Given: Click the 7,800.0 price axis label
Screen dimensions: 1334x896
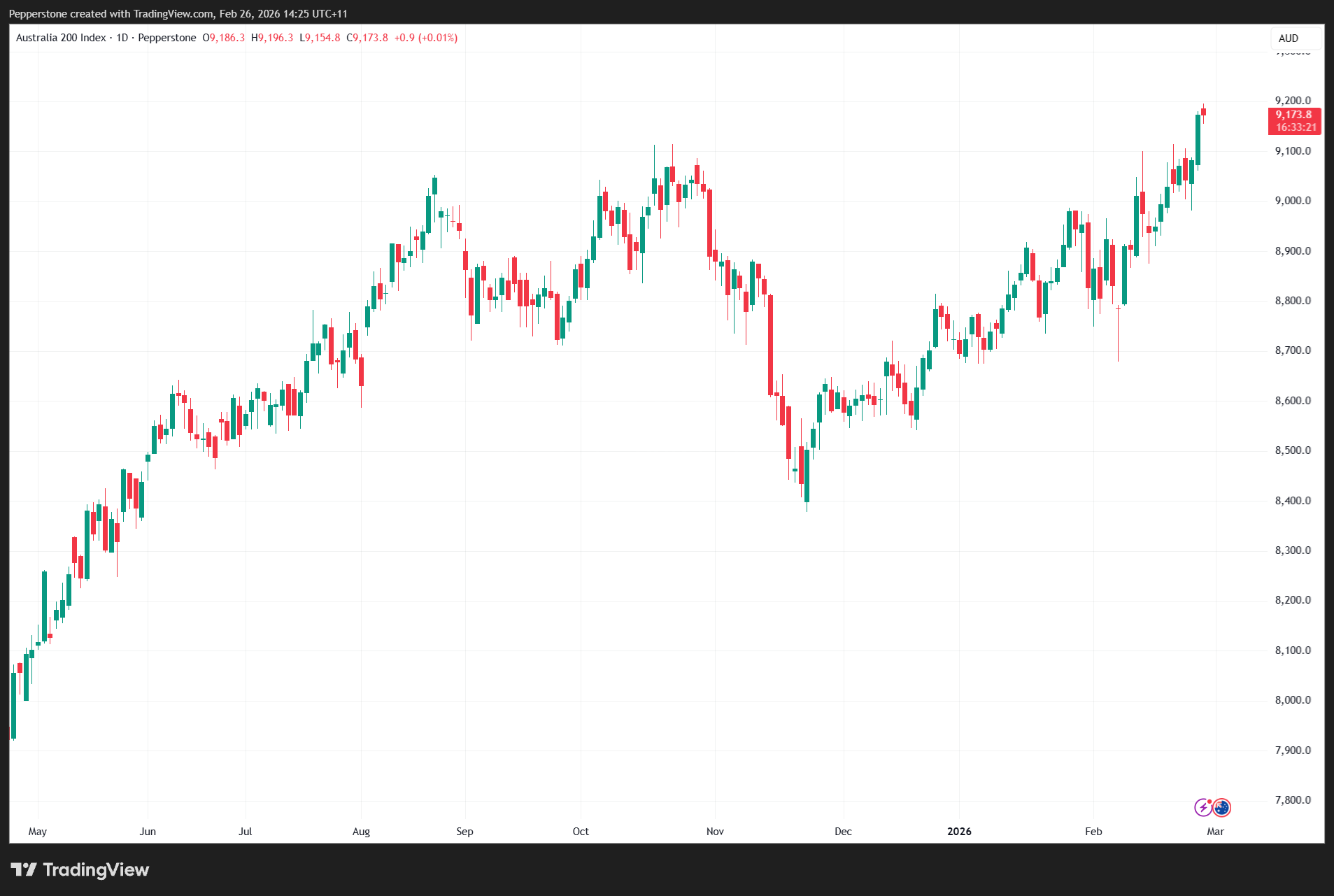Looking at the screenshot, I should pos(1293,800).
